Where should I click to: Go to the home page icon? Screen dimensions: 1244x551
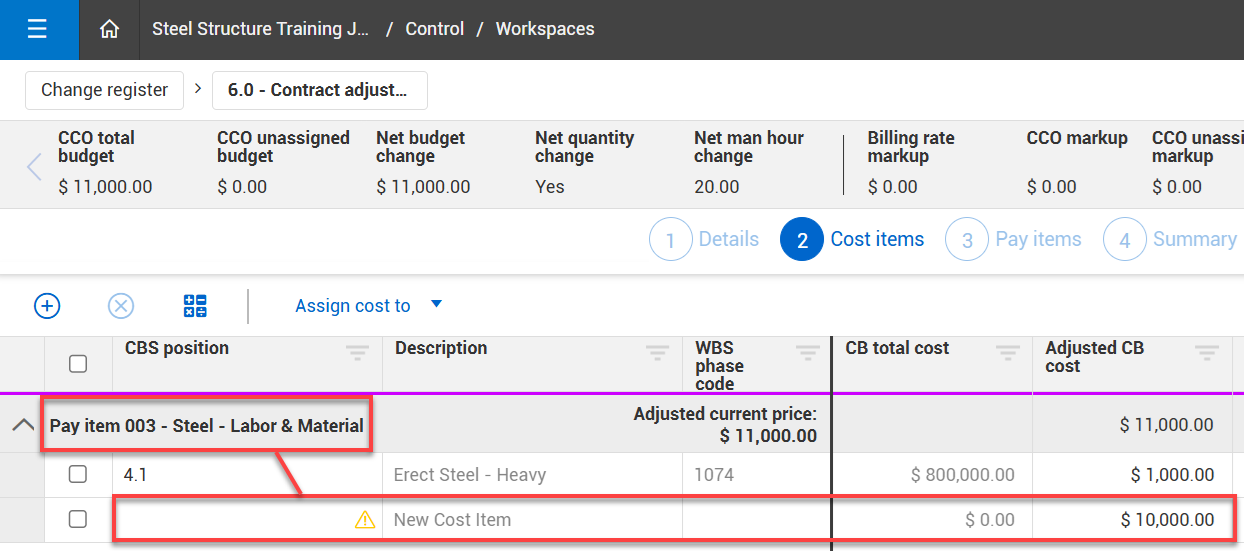click(110, 29)
